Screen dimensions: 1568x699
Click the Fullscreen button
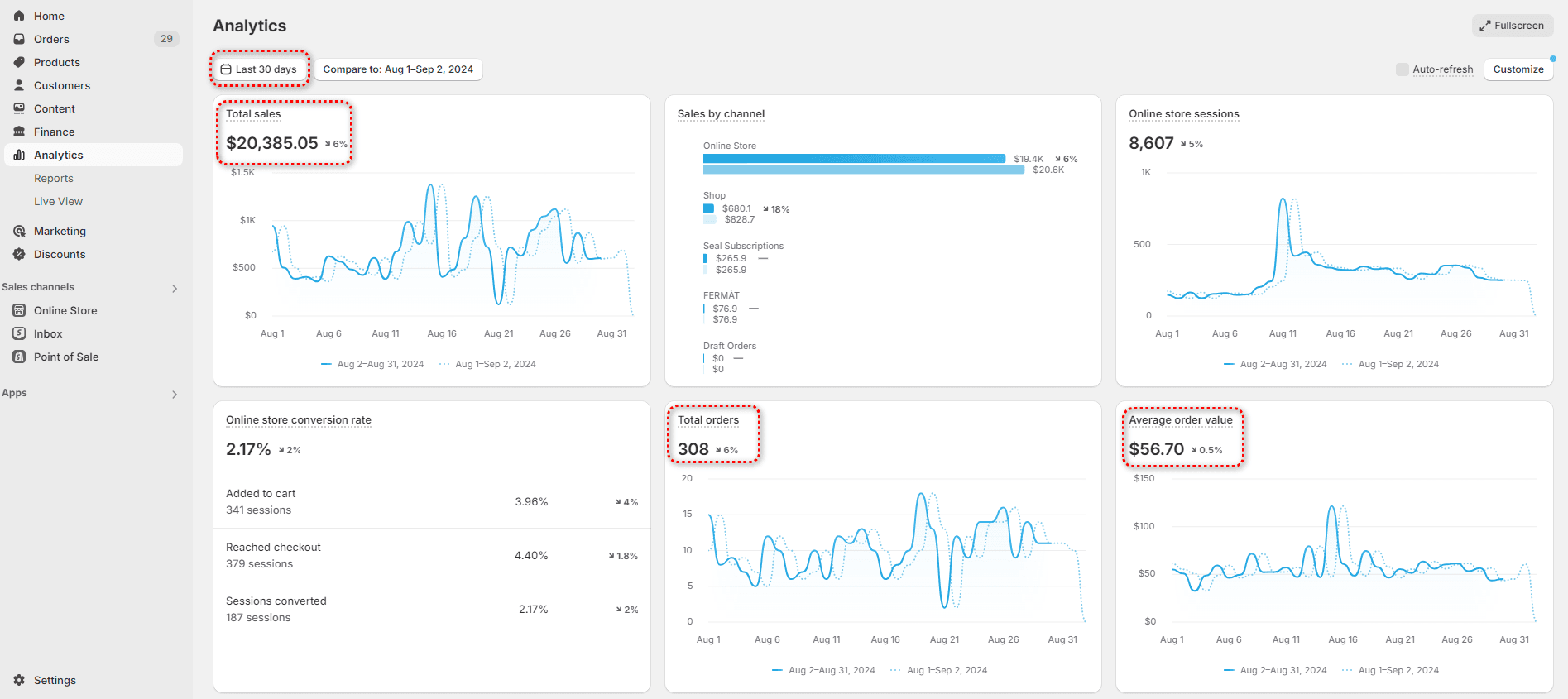click(x=1512, y=26)
